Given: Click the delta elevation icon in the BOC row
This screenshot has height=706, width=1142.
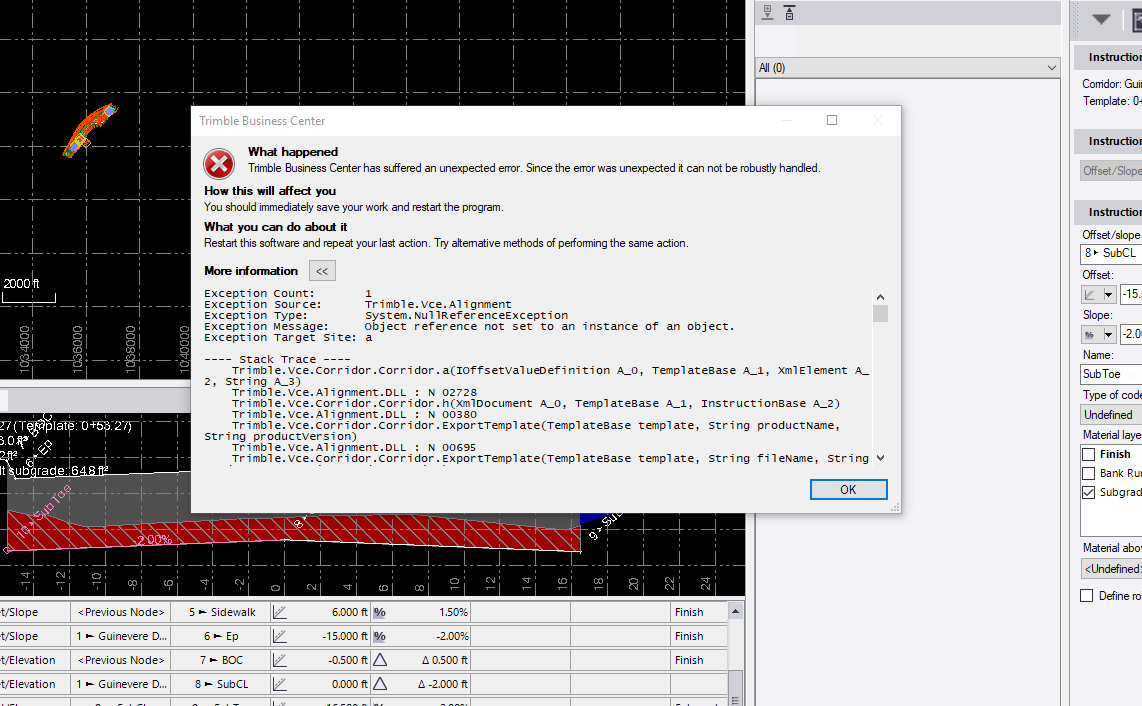Looking at the screenshot, I should click(379, 660).
